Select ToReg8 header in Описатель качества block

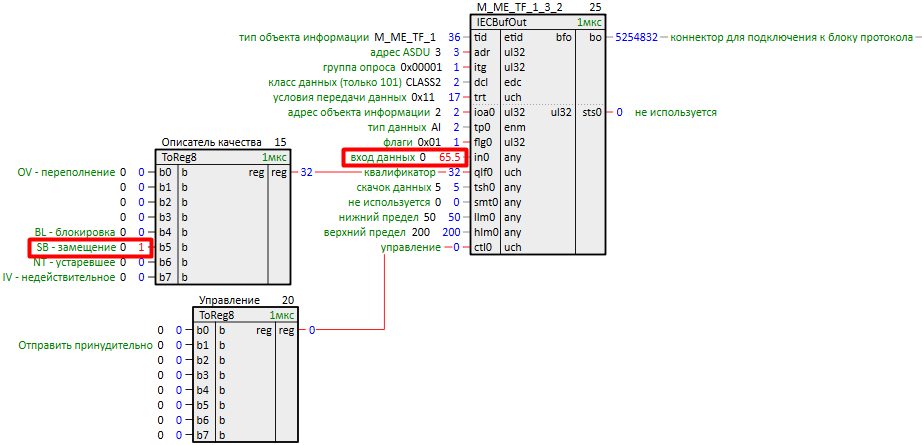point(181,157)
